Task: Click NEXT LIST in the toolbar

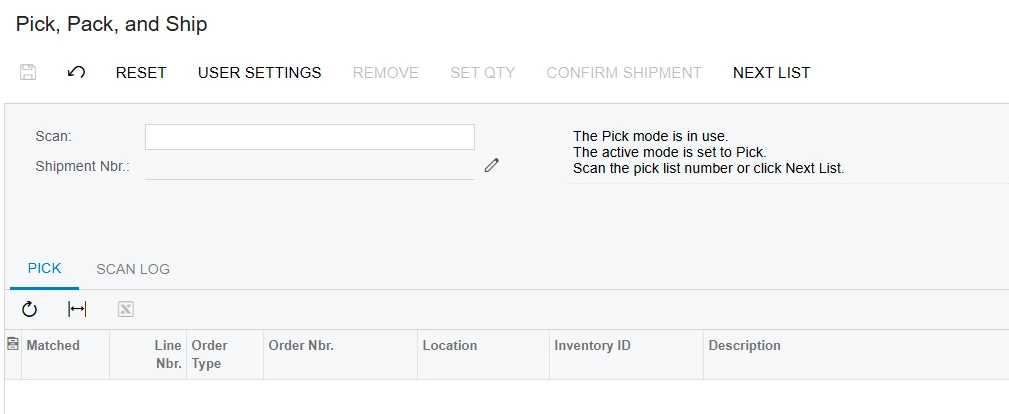Action: pyautogui.click(x=772, y=73)
